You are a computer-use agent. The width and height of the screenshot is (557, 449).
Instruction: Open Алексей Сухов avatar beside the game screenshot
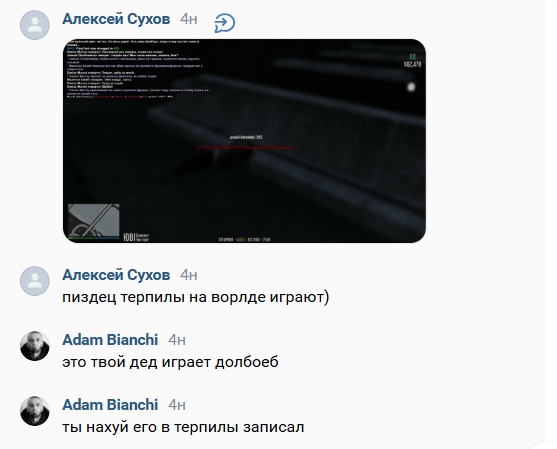click(35, 25)
